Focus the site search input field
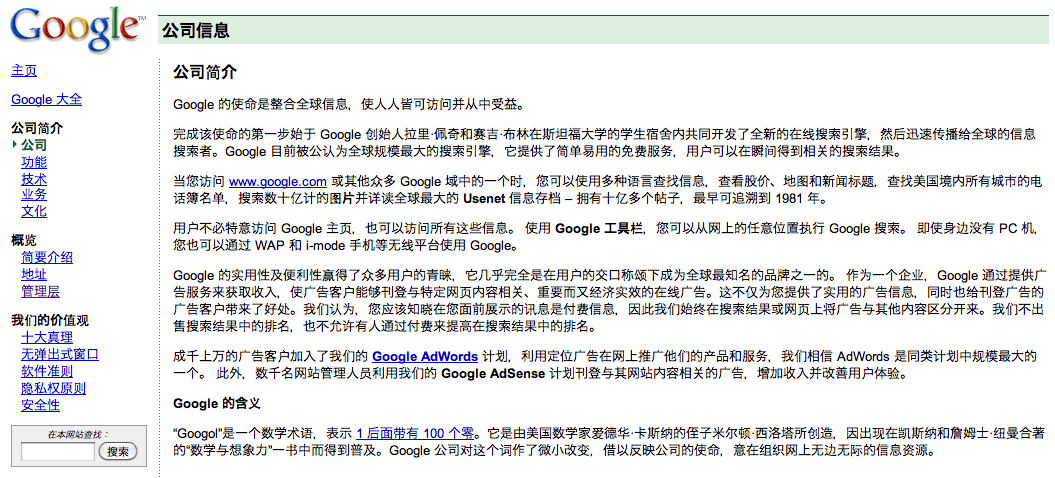Screen dimensions: 1055x478 [58, 451]
